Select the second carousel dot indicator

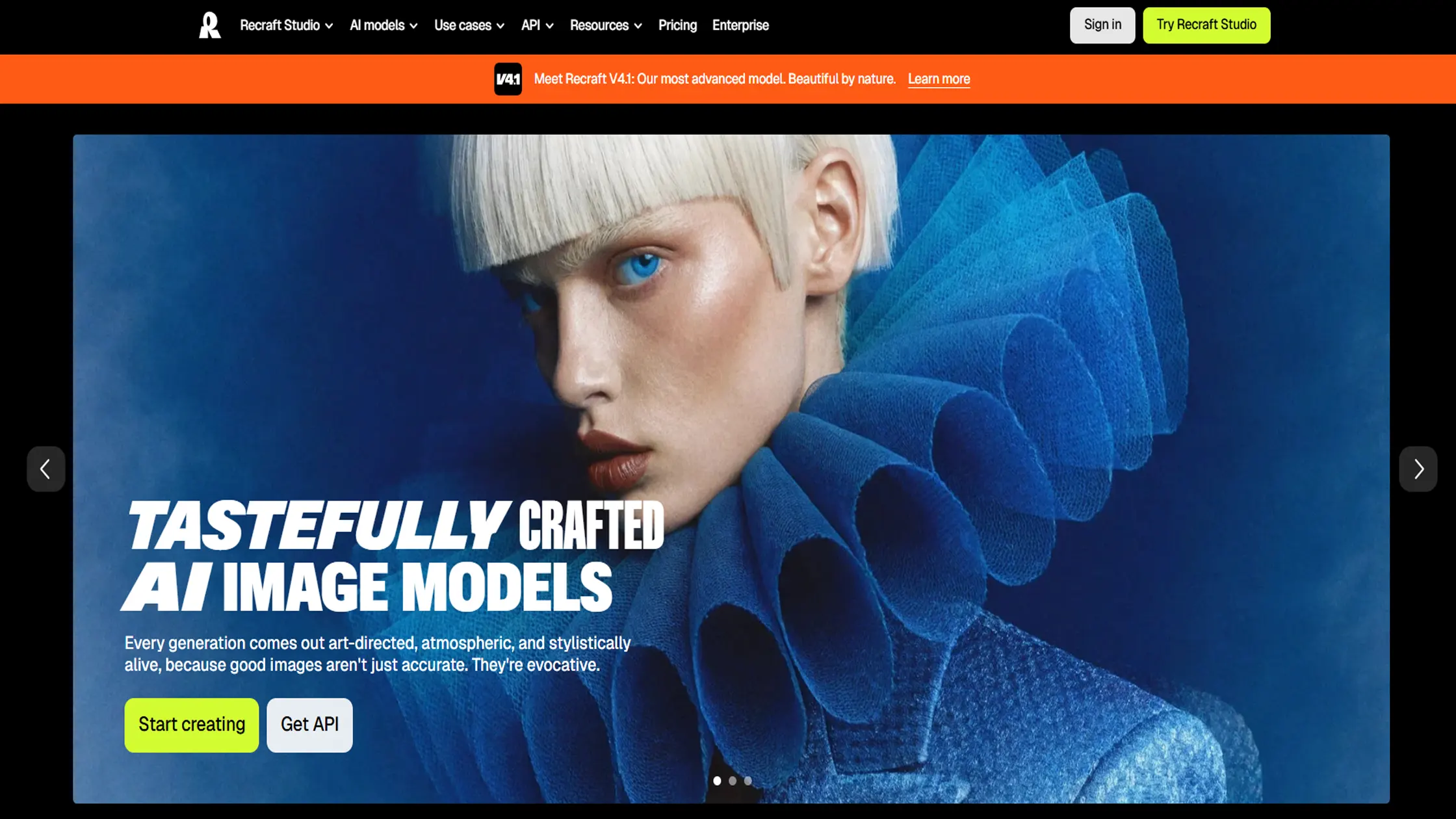pyautogui.click(x=733, y=781)
